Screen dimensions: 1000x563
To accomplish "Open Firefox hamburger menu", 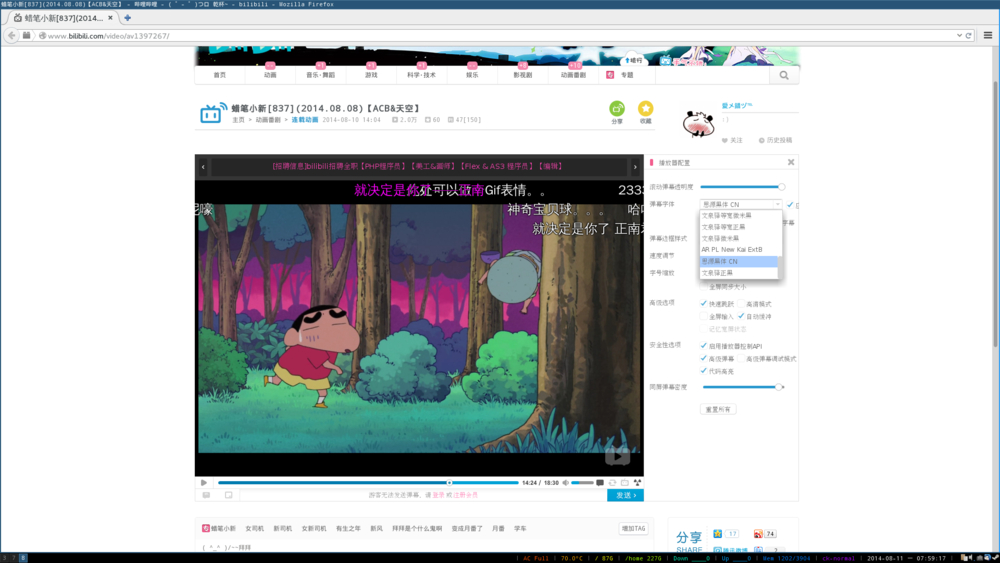I will coord(988,36).
